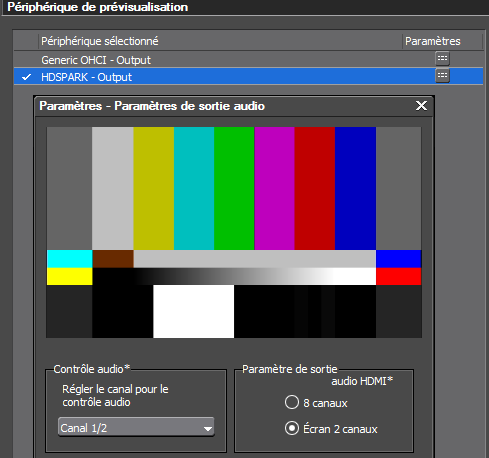489x458 pixels.
Task: Click the magenta color bar
Action: pos(274,188)
